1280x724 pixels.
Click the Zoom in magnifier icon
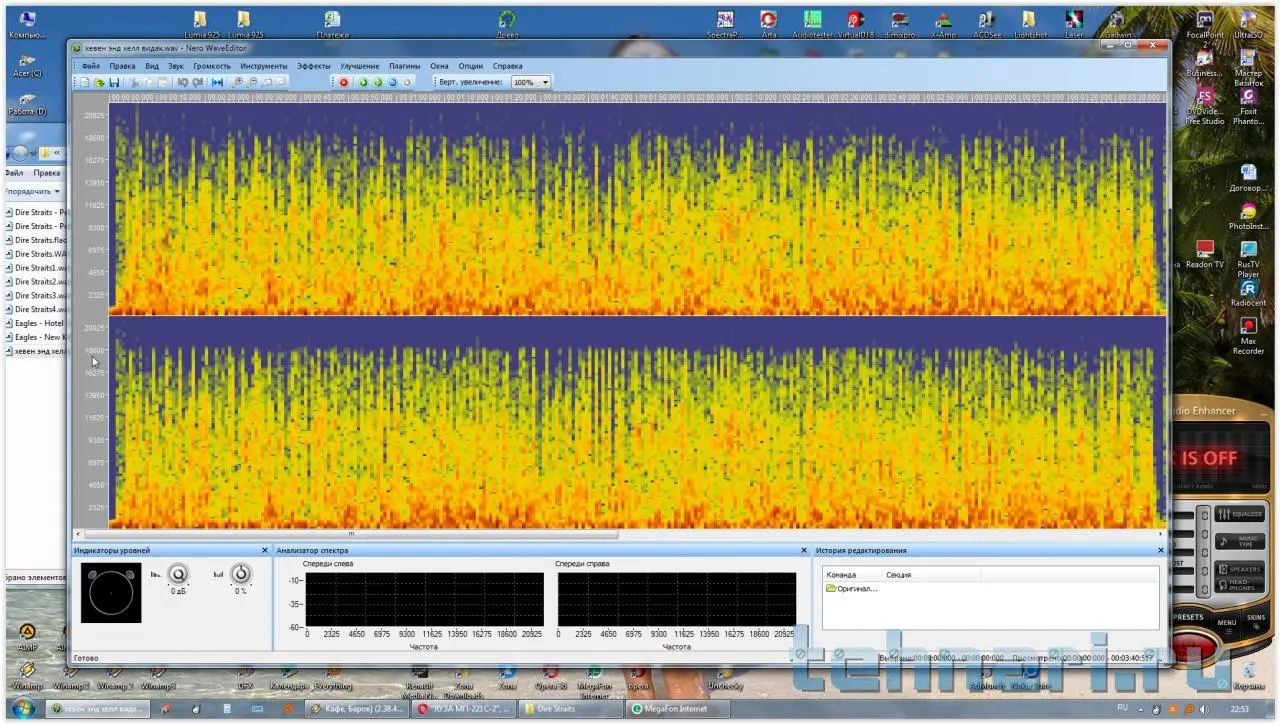237,82
